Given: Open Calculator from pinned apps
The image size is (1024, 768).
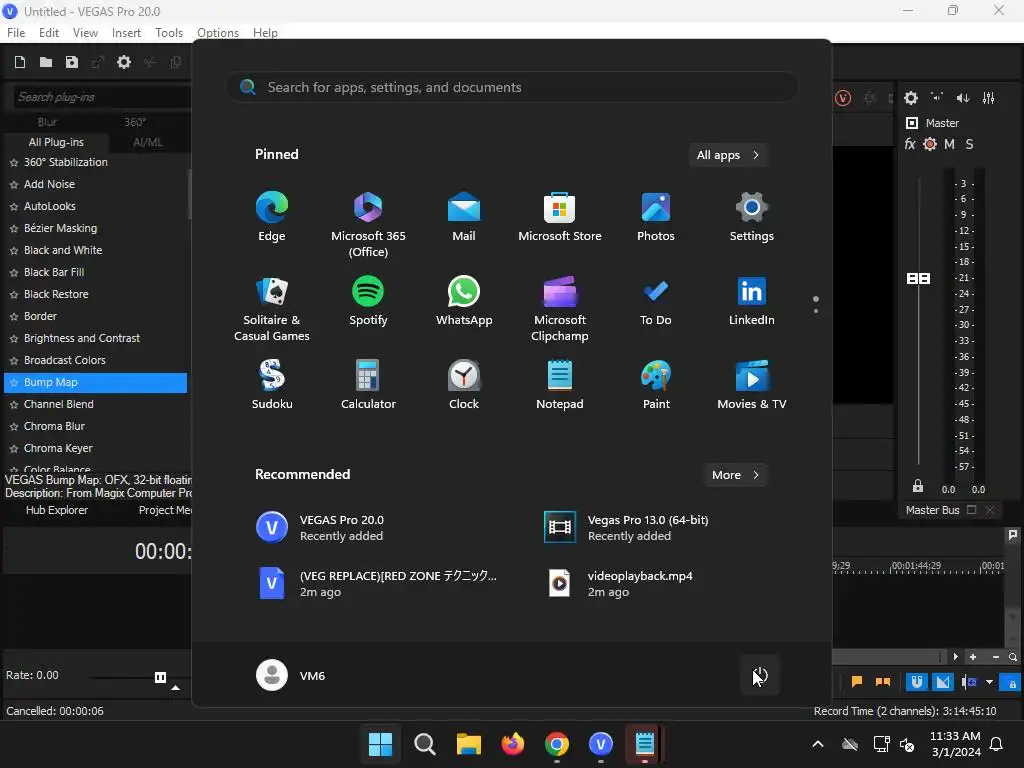Looking at the screenshot, I should pos(368,385).
